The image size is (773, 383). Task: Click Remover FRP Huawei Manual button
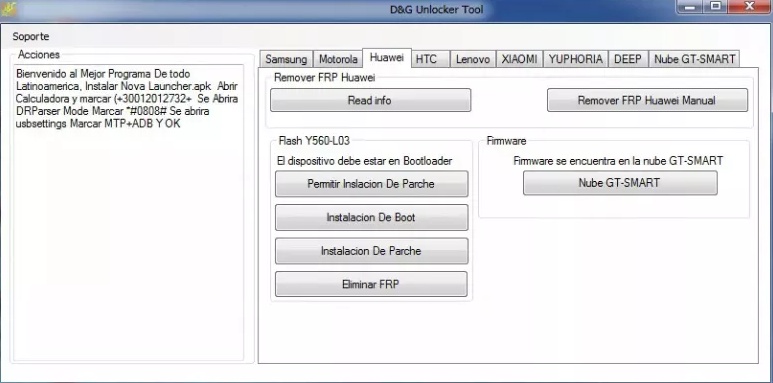click(647, 101)
